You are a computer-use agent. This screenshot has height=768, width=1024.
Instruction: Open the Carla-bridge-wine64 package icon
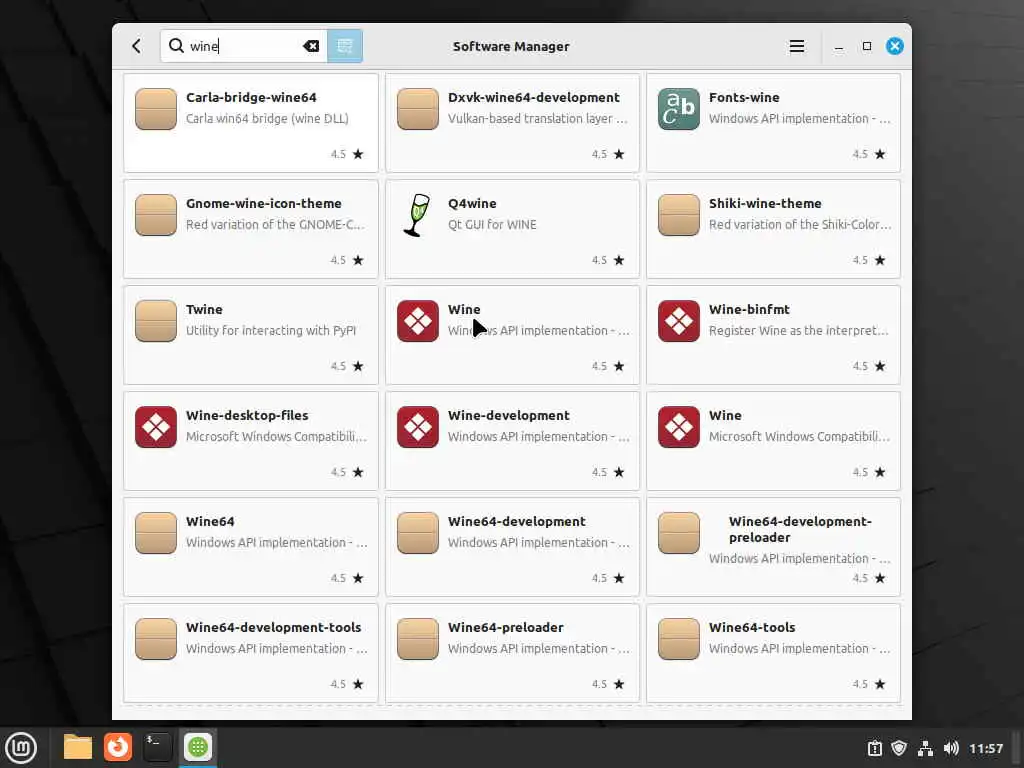click(x=156, y=109)
